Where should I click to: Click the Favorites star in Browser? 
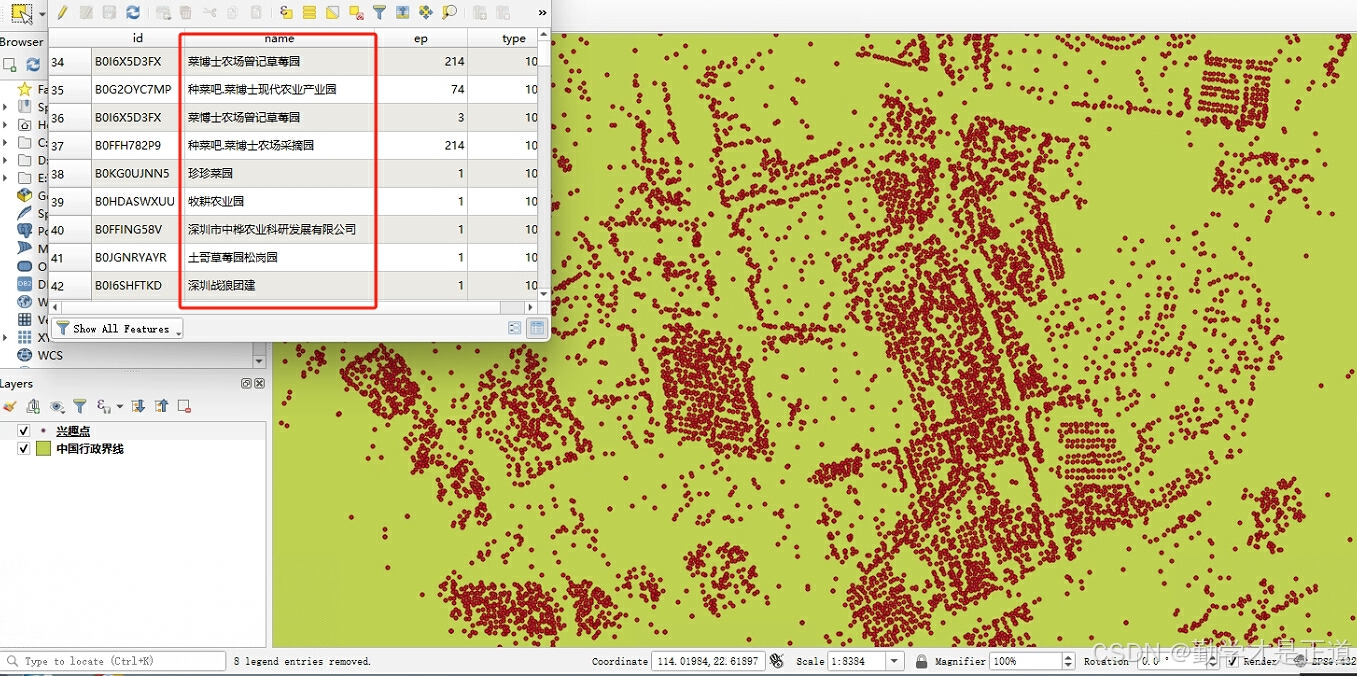(25, 89)
